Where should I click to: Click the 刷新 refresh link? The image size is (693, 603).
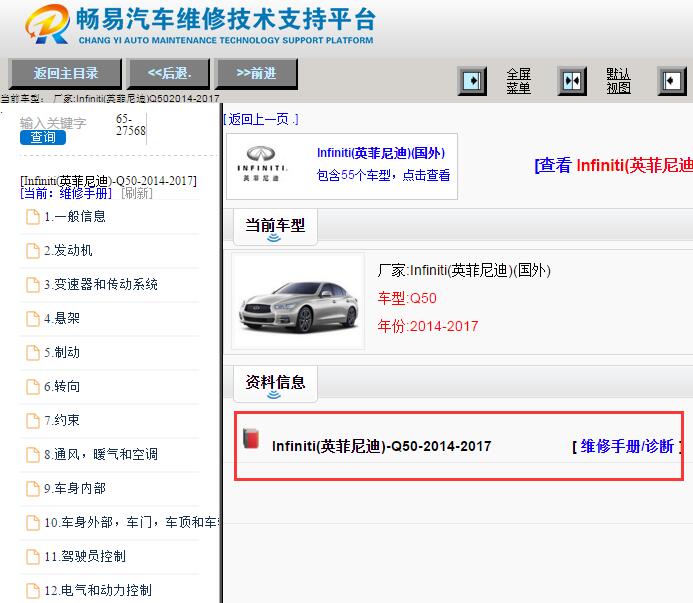click(137, 193)
